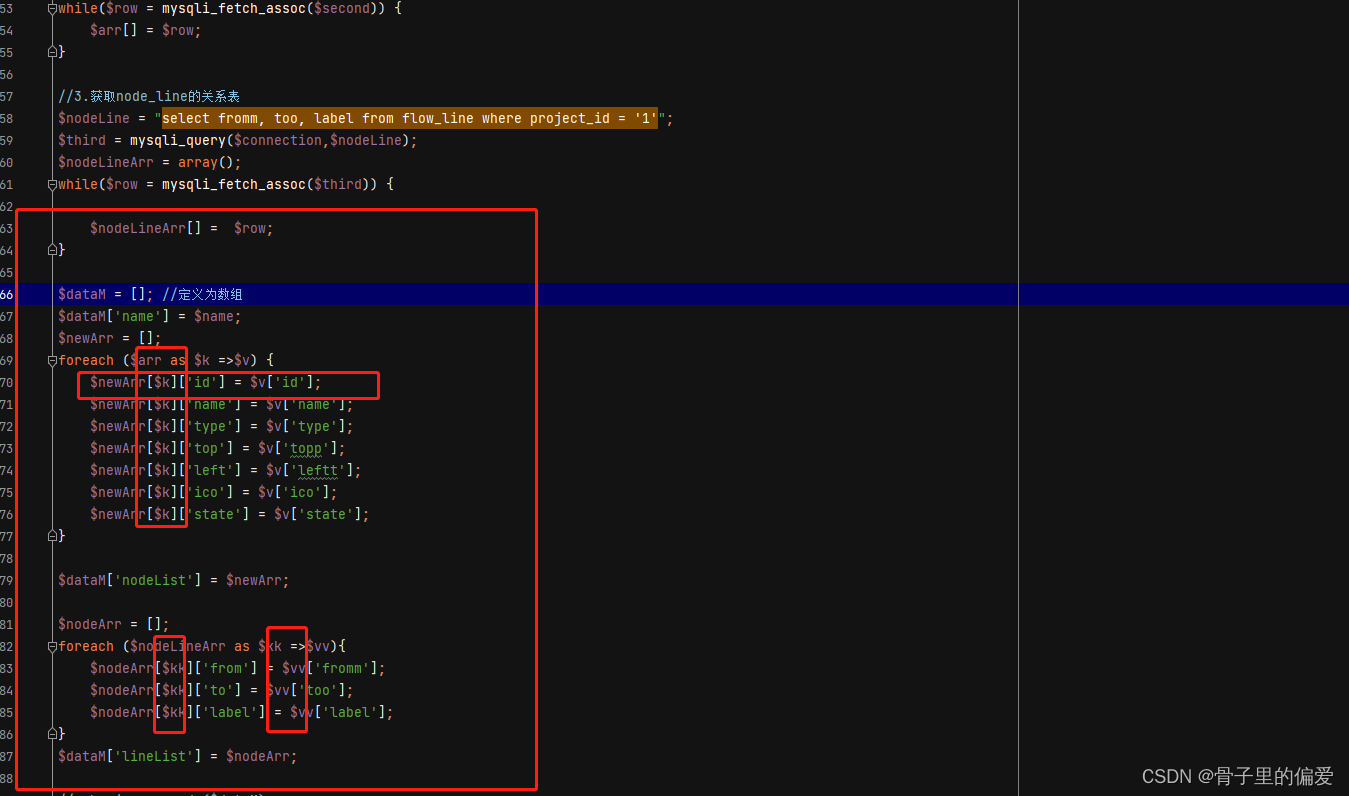Click line number 66 in the gutter
This screenshot has height=796, width=1349.
point(7,294)
